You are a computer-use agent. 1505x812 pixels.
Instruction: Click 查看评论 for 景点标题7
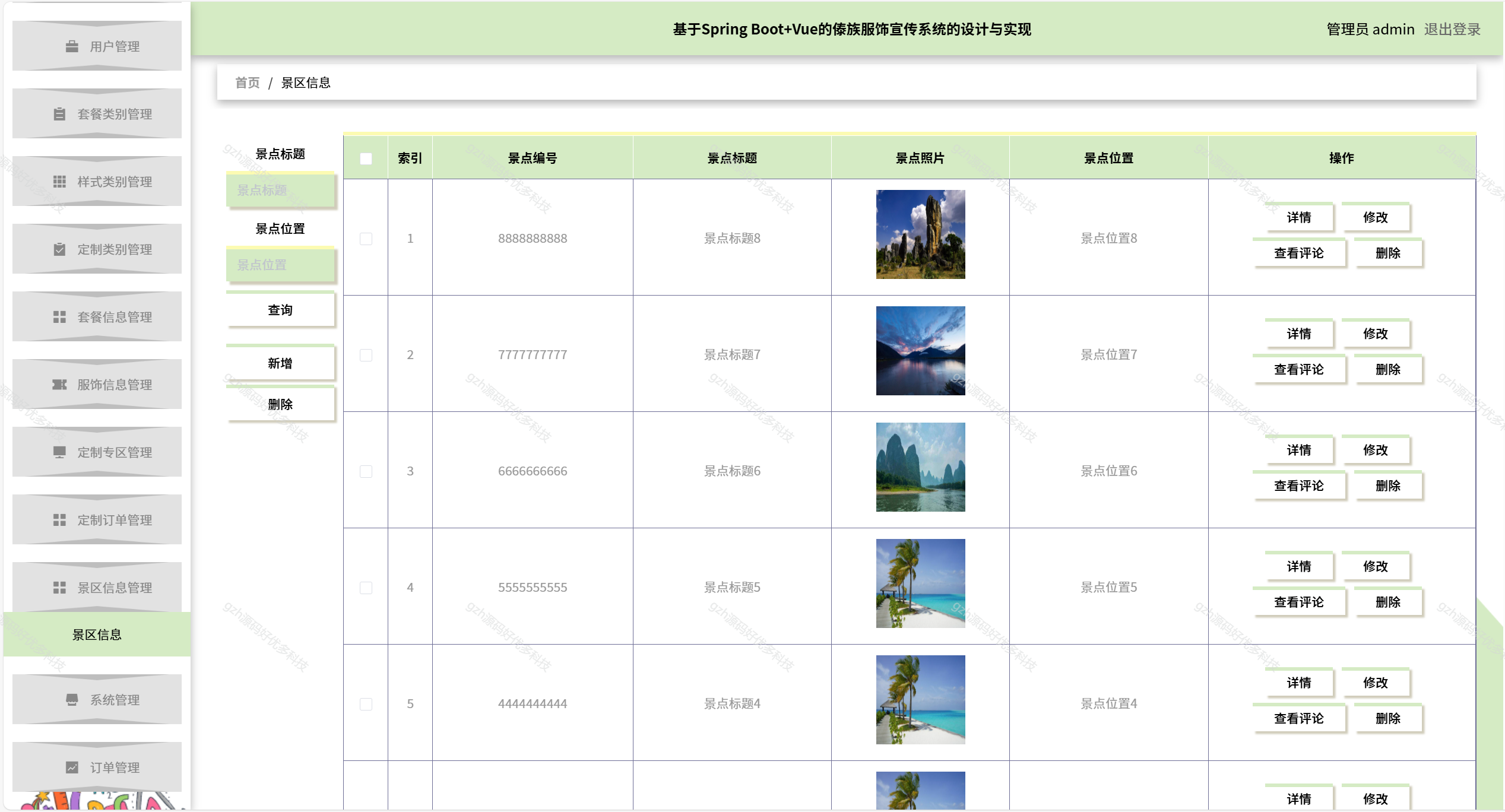coord(1299,369)
